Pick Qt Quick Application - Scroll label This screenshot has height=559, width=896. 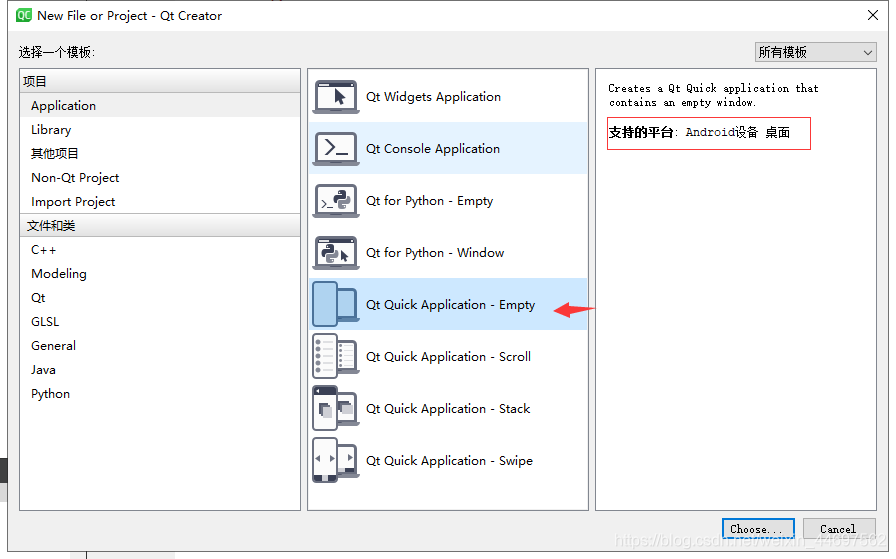pos(448,357)
